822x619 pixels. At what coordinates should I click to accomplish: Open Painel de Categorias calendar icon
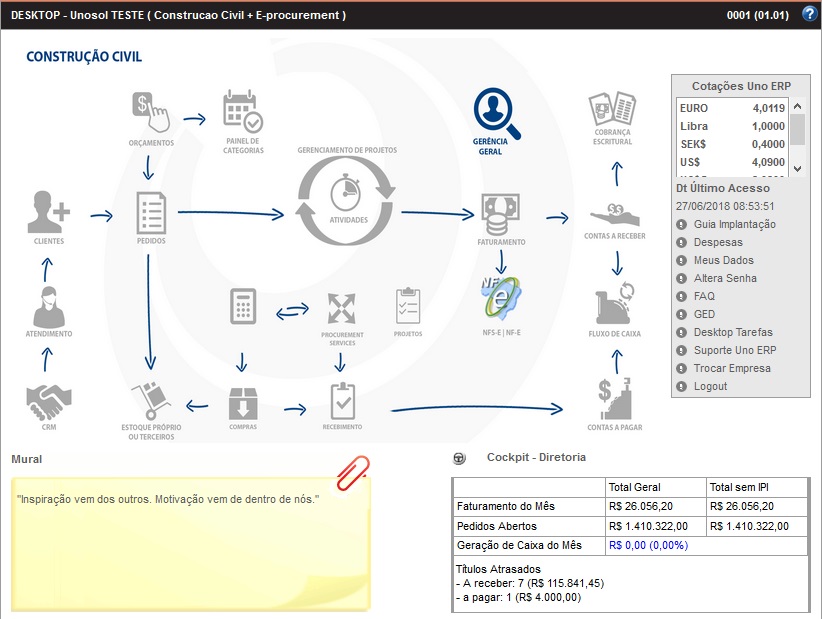tap(243, 113)
